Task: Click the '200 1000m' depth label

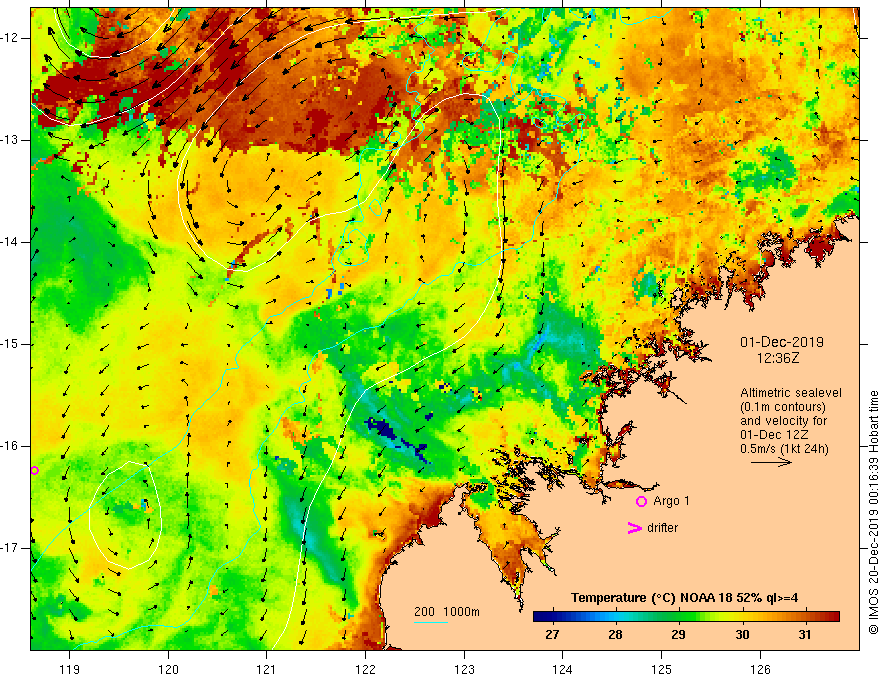Action: 447,612
